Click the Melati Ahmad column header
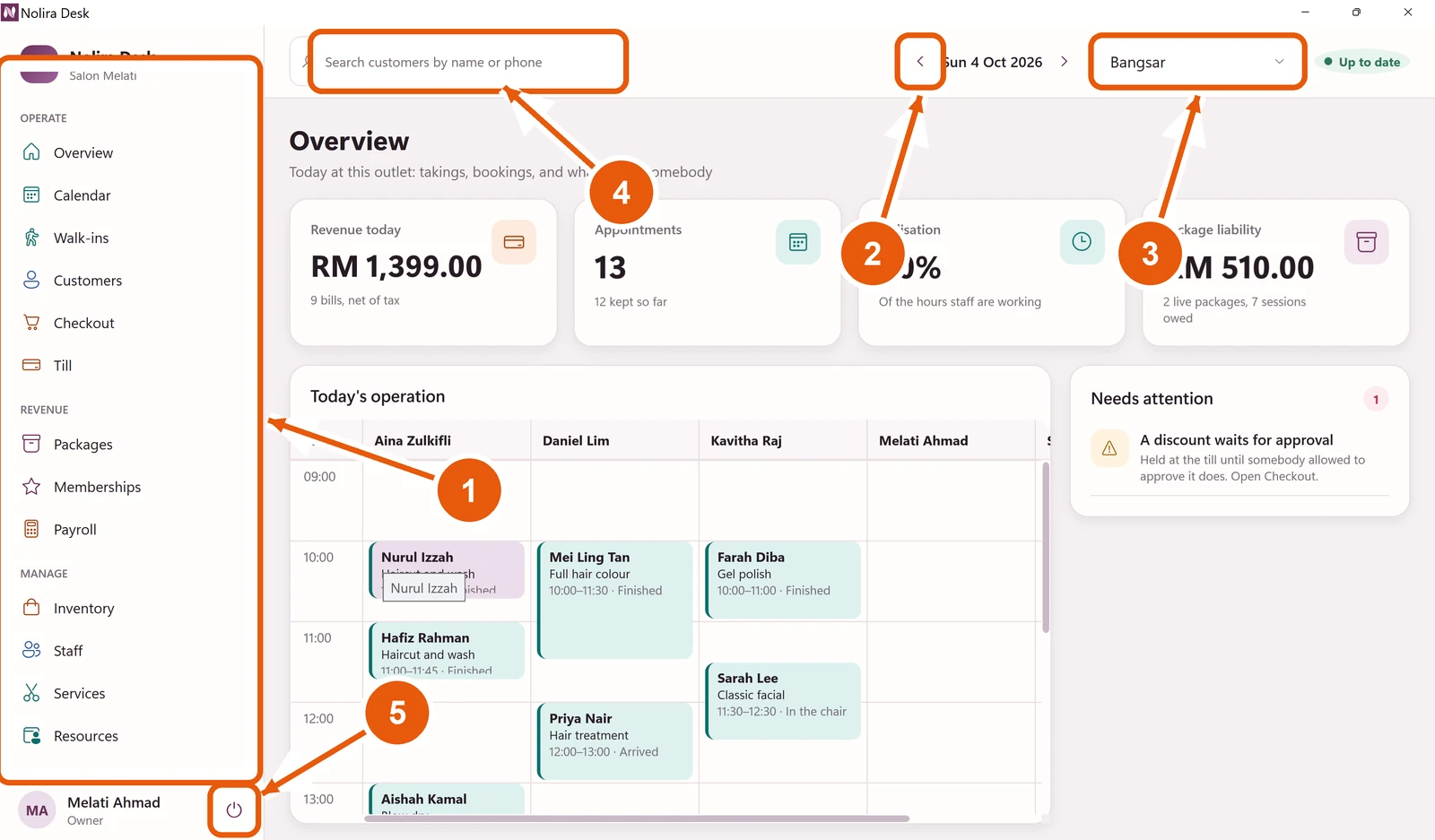Screen dimensions: 1435x840 (923, 440)
